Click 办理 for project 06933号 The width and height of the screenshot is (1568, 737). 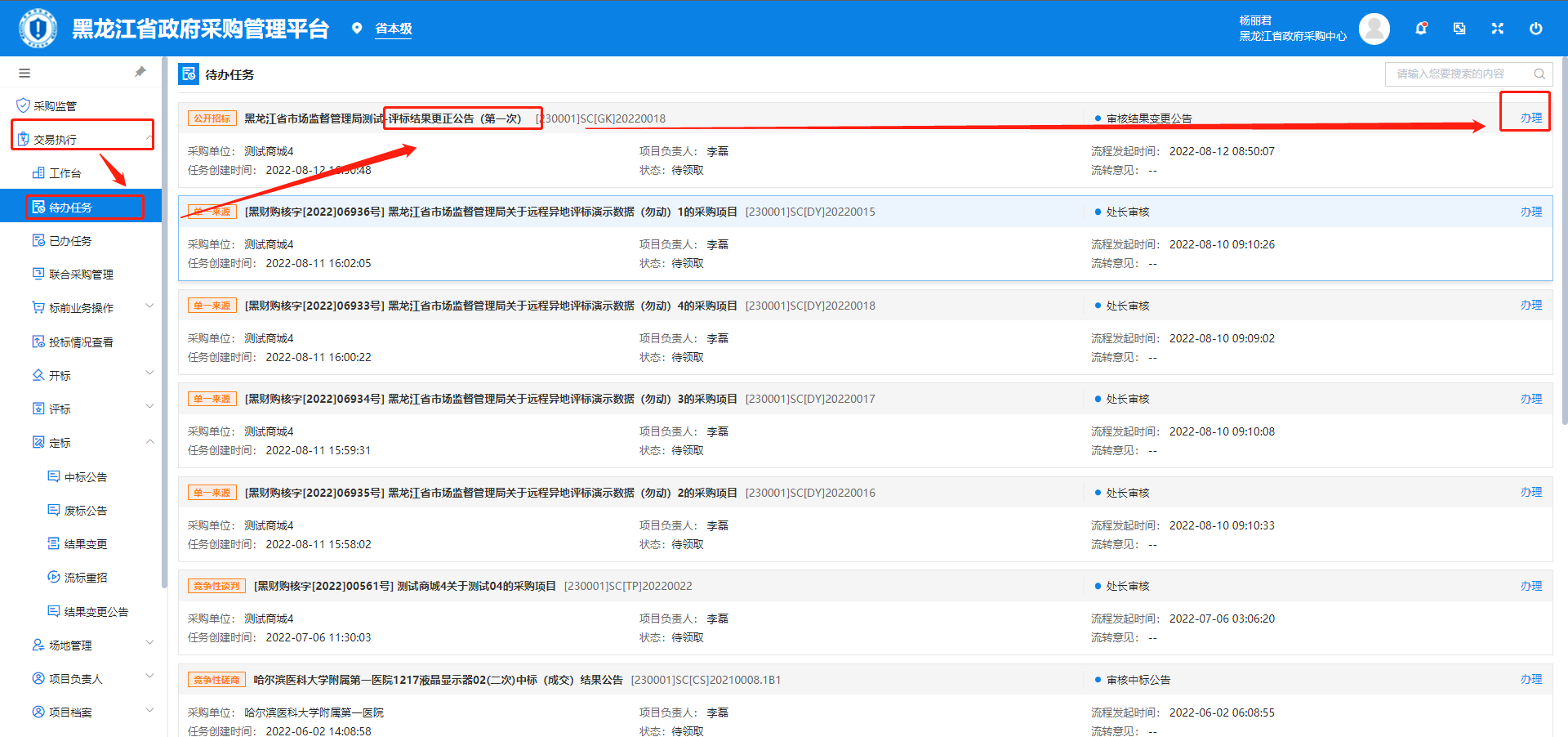(1531, 305)
